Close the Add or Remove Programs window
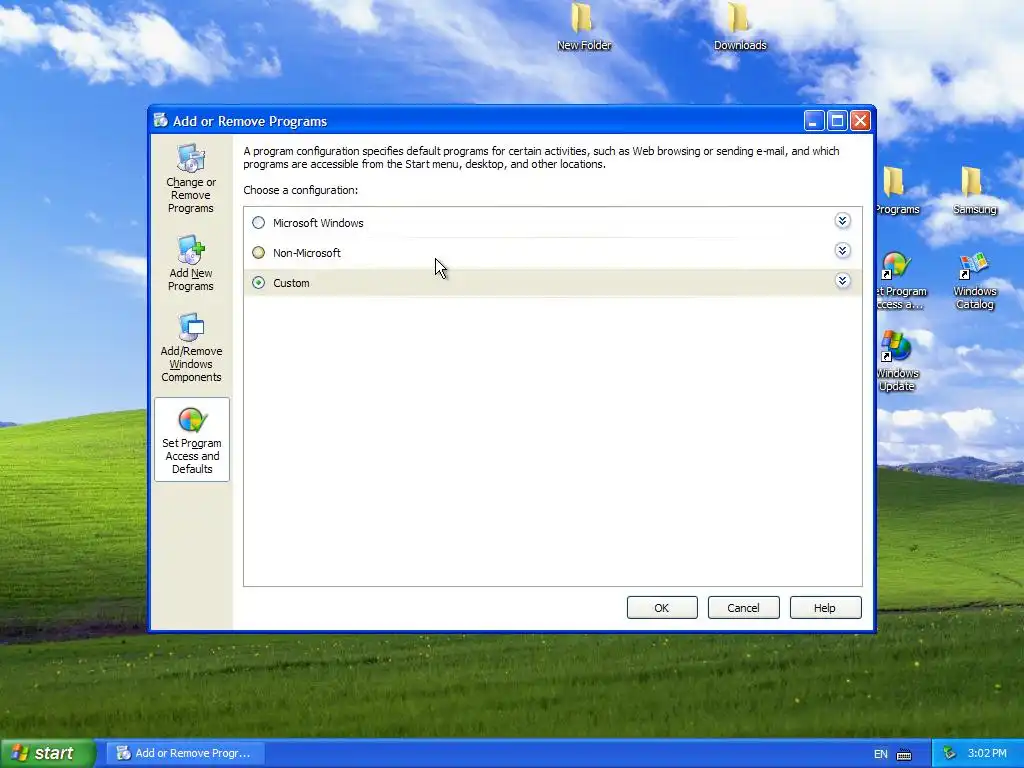 (x=861, y=121)
